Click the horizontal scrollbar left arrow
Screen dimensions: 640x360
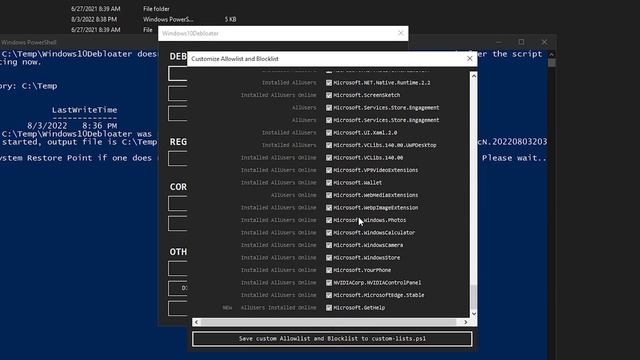point(196,322)
